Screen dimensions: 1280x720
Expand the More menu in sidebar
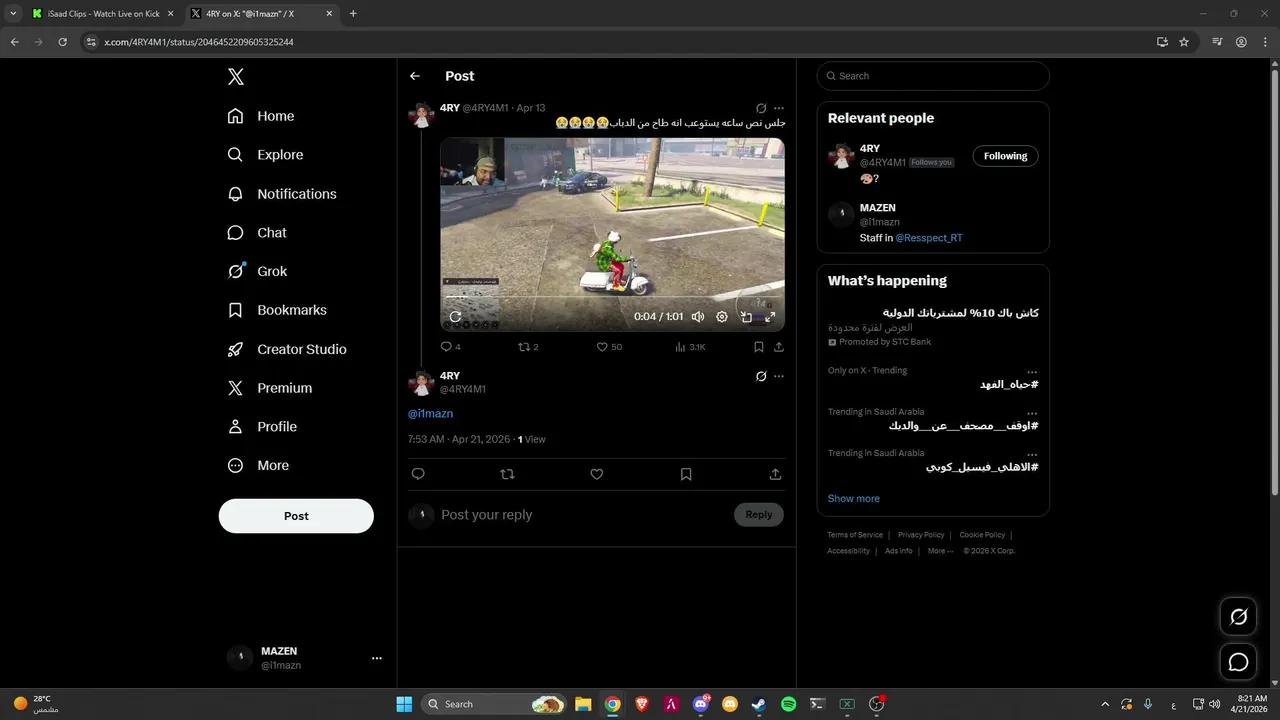(258, 465)
